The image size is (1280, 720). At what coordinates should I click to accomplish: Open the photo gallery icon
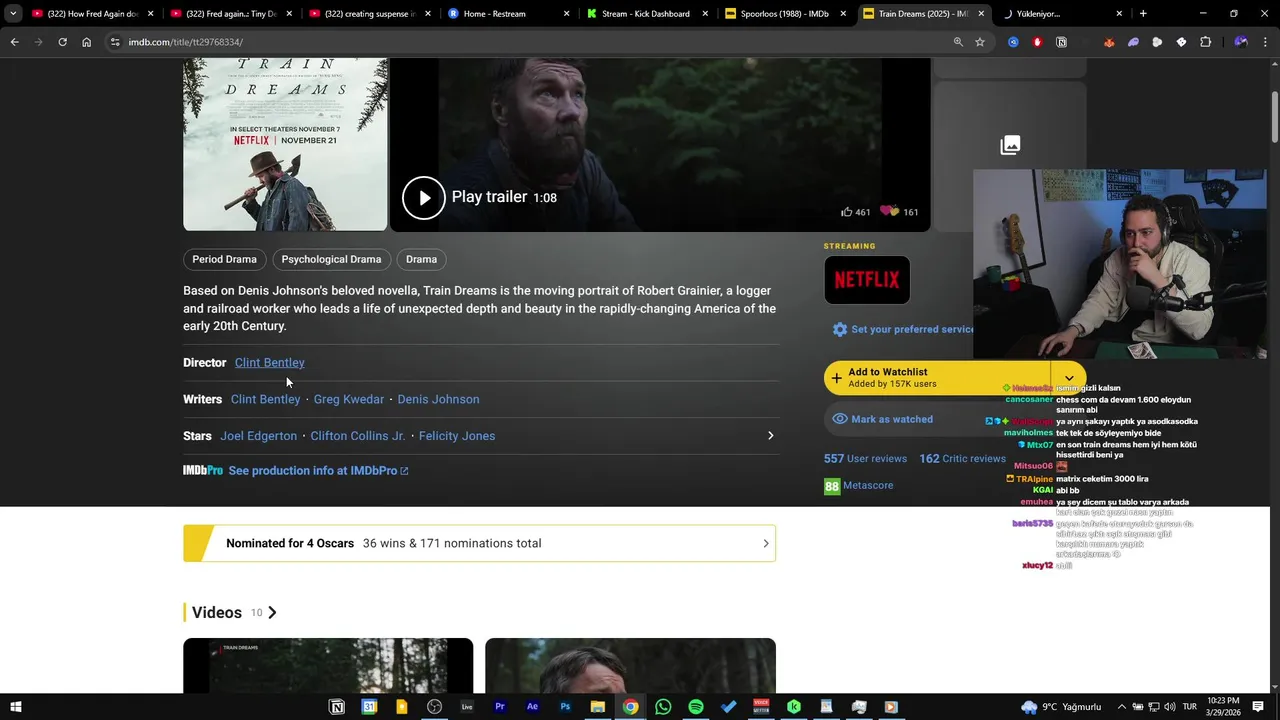[1010, 145]
